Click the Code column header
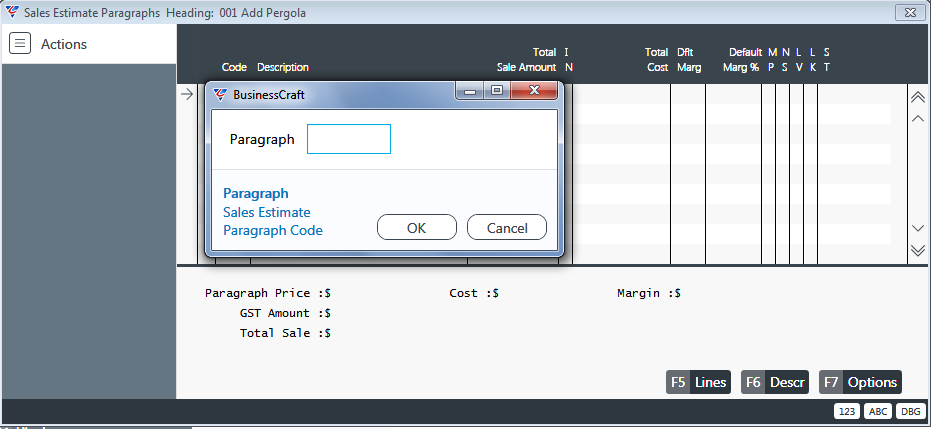 pos(234,67)
